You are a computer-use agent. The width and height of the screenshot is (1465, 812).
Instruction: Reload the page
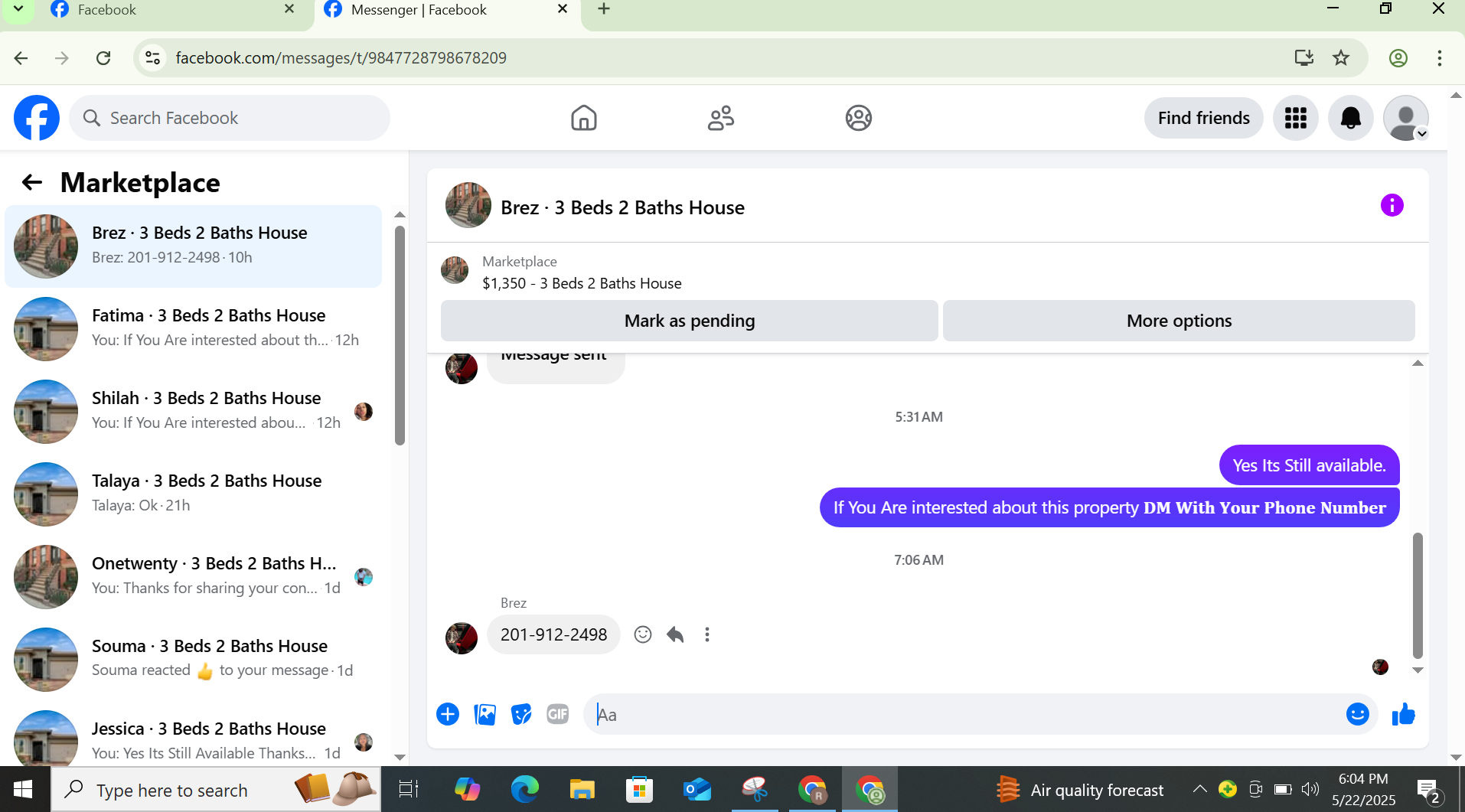103,58
